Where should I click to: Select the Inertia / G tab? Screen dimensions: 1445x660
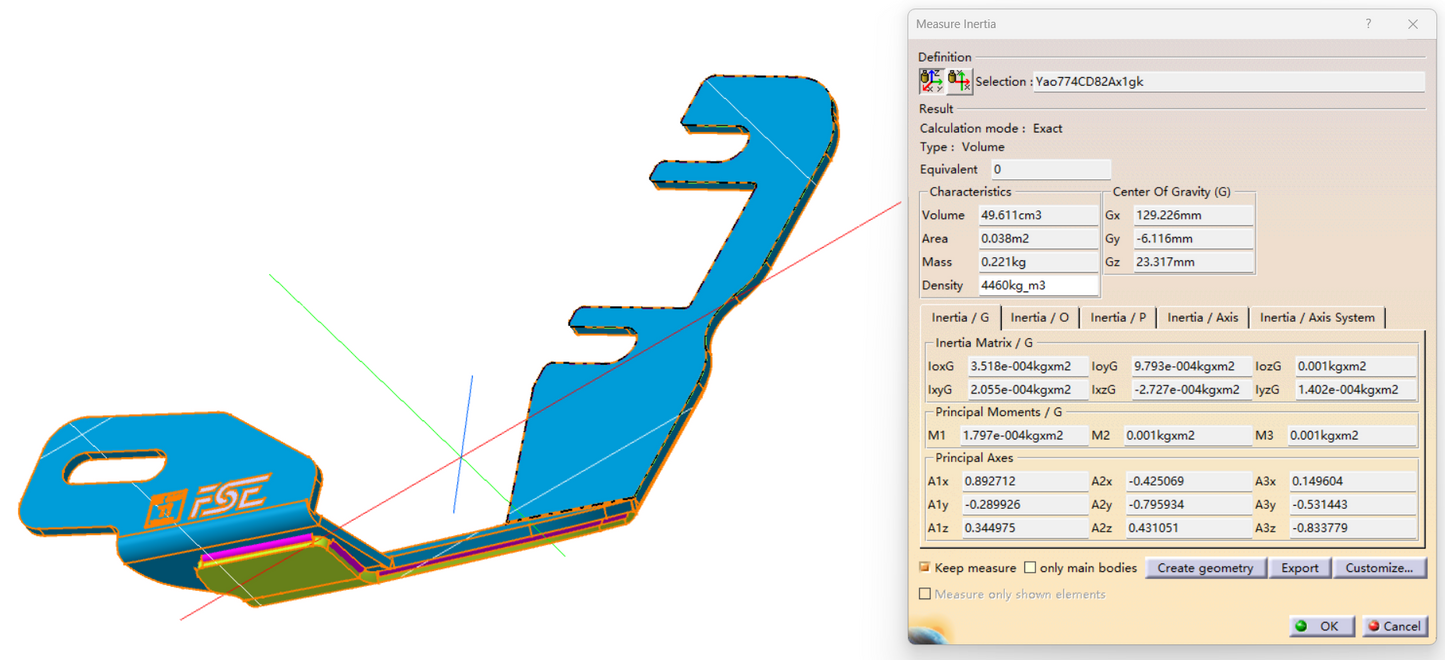960,317
